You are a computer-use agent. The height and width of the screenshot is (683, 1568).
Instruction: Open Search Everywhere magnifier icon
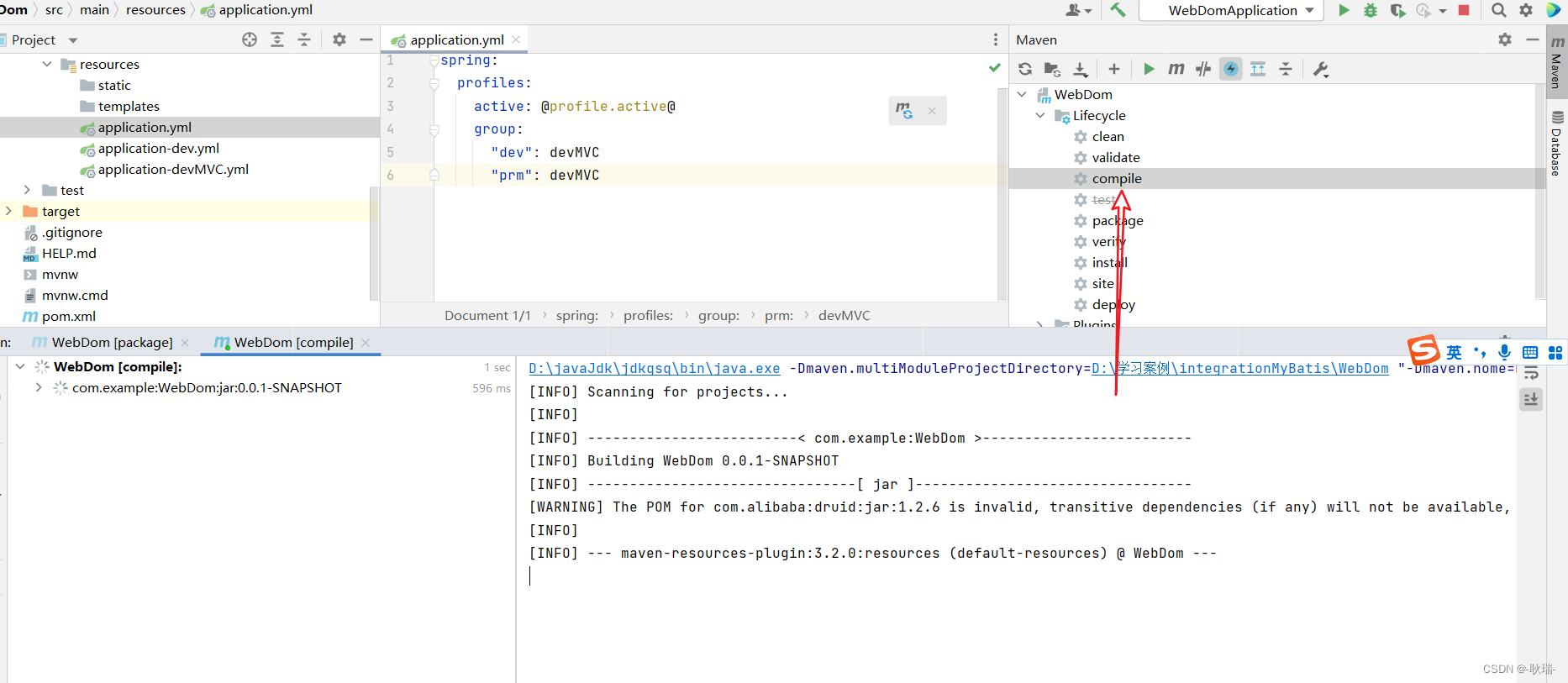click(x=1498, y=10)
